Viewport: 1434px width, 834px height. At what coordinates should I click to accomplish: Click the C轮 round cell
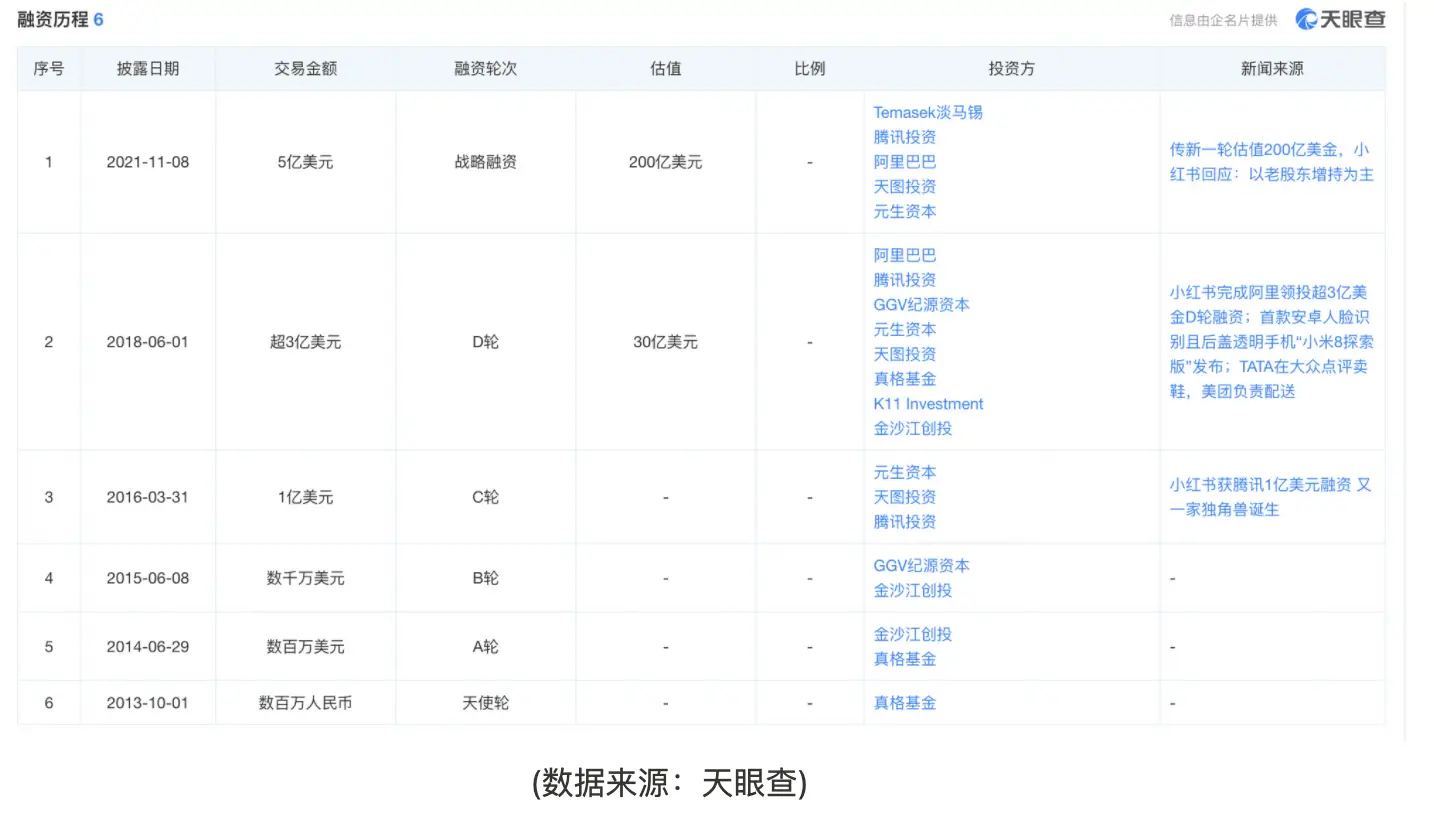coord(486,497)
